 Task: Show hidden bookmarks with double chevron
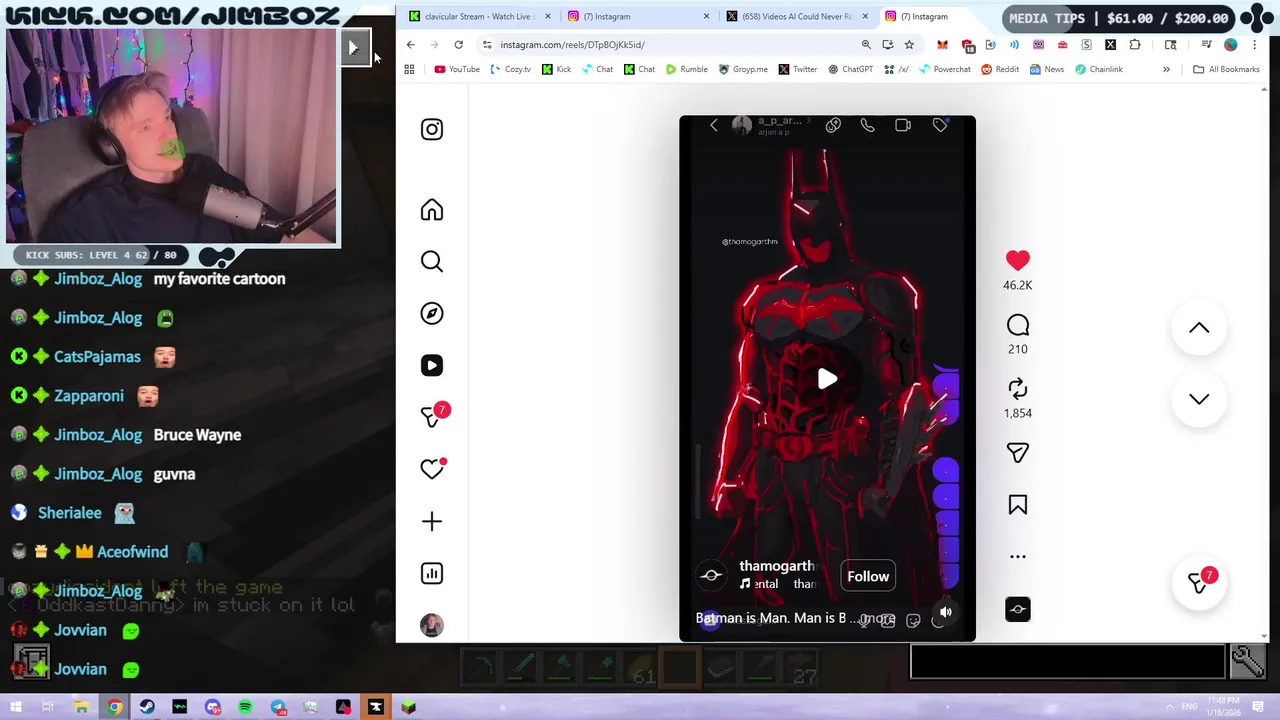click(x=1166, y=69)
